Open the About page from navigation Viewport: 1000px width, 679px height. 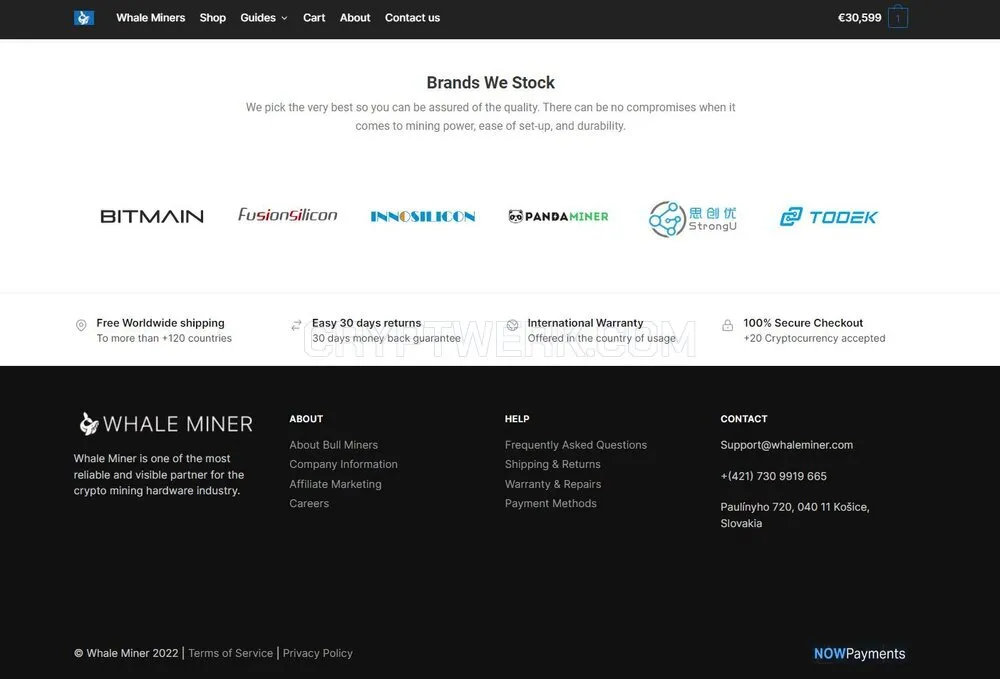tap(355, 18)
